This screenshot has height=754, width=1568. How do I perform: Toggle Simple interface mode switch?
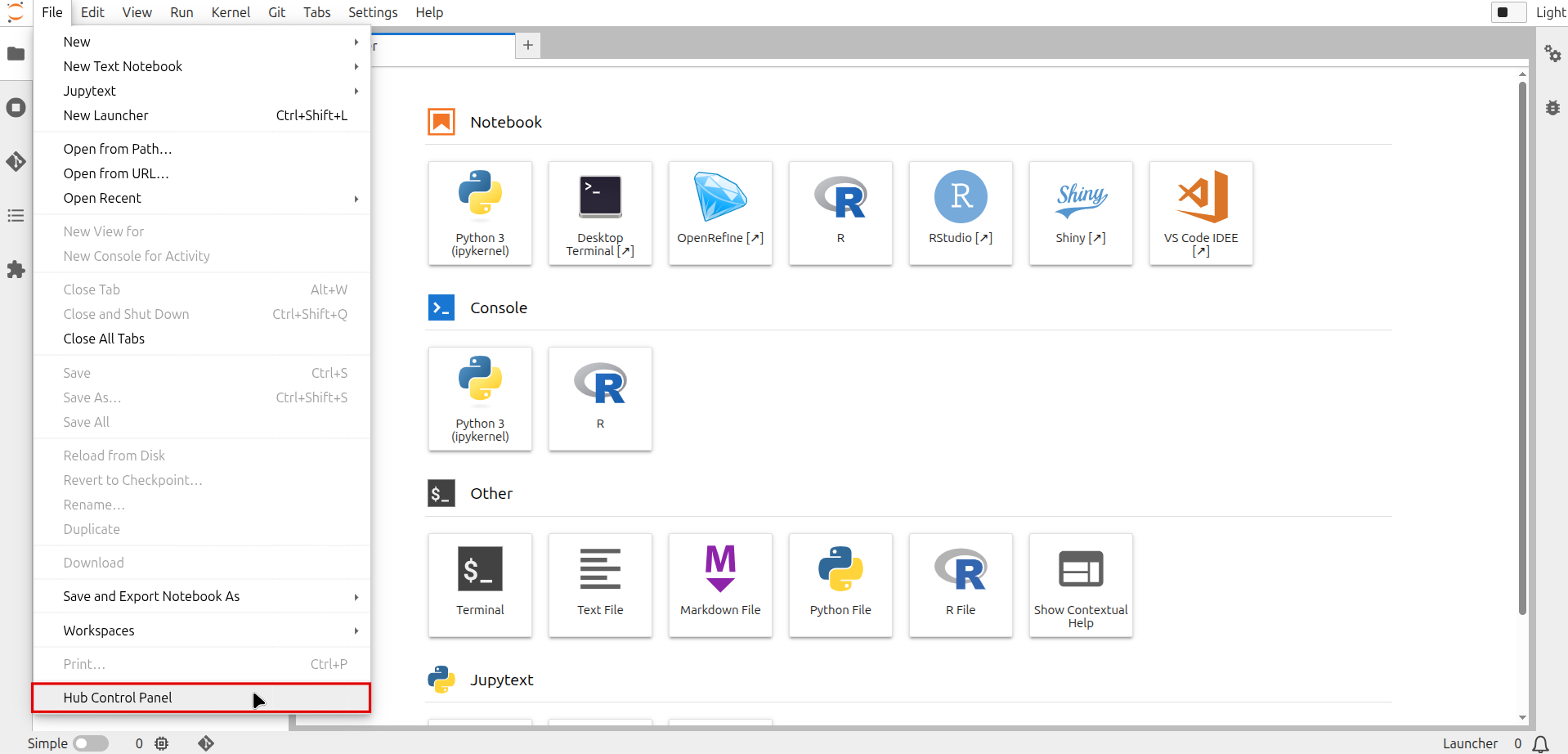click(x=91, y=743)
